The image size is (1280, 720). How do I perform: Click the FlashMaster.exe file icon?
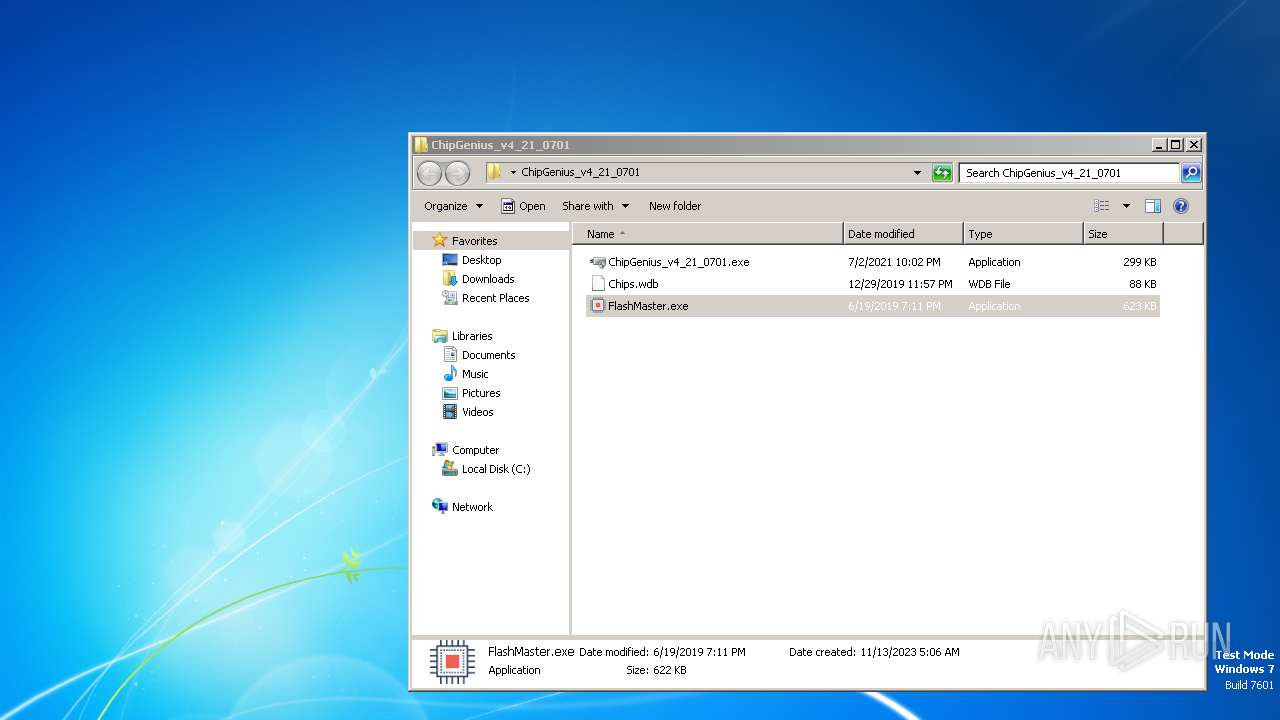(598, 306)
